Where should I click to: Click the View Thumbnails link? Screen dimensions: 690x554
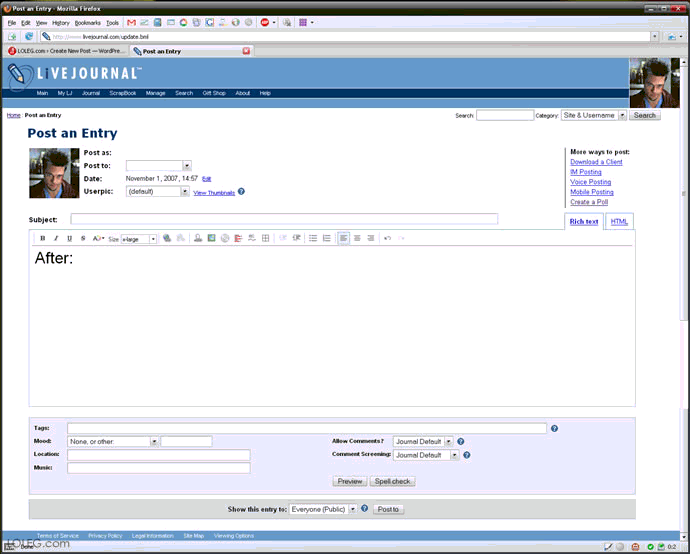(214, 193)
